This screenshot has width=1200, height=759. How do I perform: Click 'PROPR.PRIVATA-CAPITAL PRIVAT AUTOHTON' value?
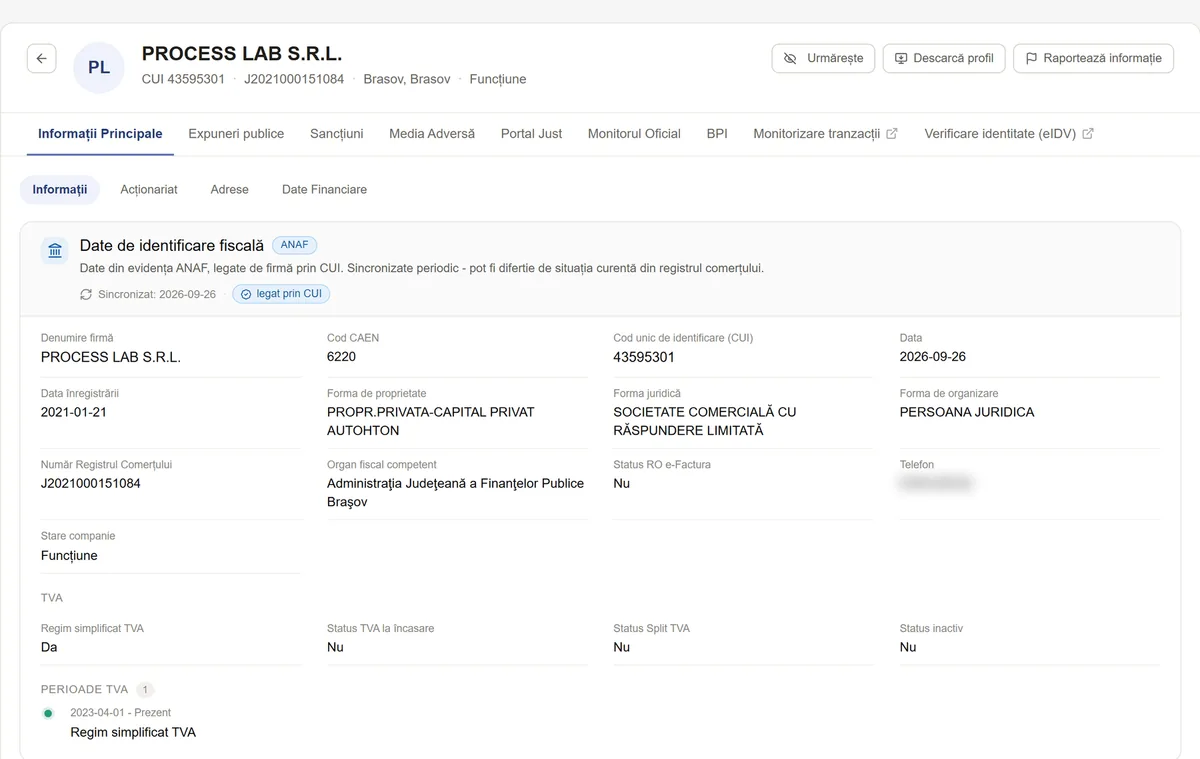tap(431, 421)
